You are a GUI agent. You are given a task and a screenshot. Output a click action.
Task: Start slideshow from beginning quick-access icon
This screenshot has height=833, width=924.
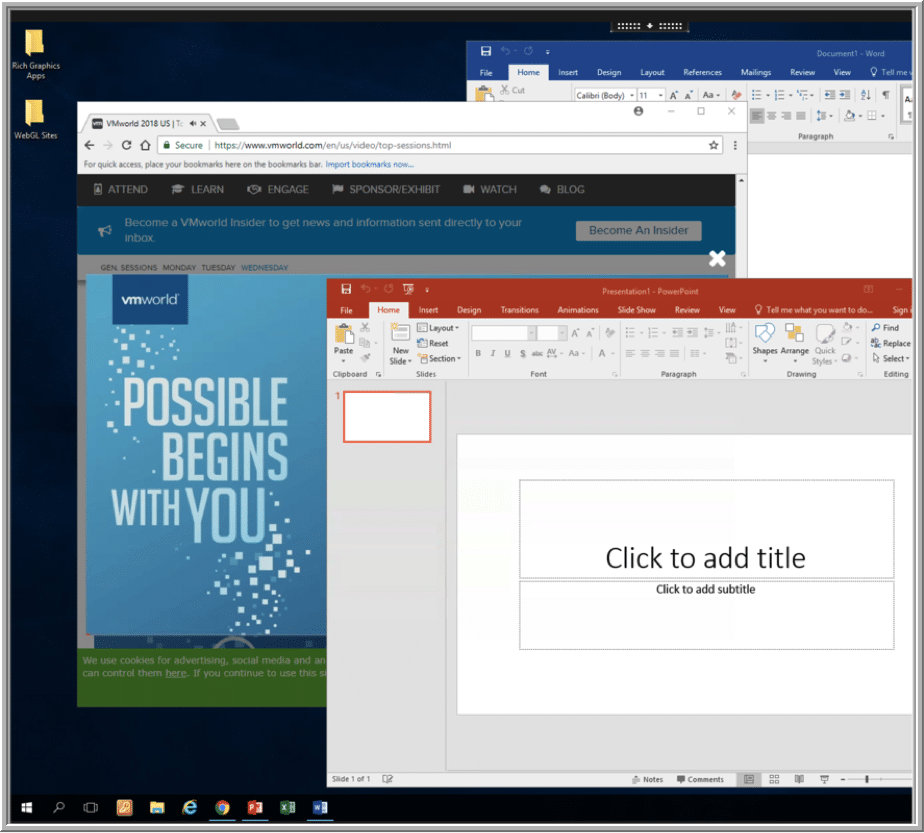408,289
